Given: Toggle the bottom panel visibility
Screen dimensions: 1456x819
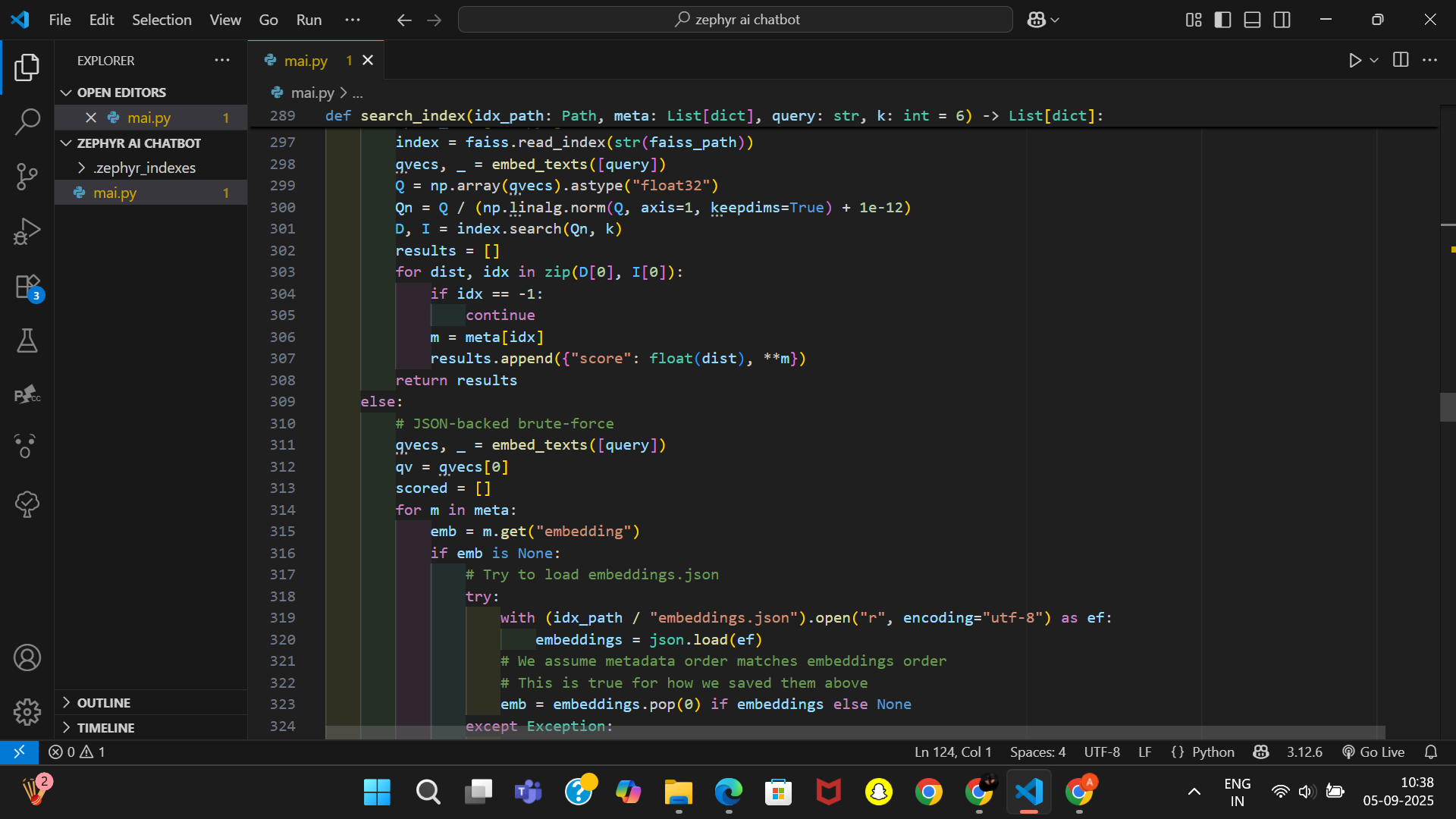Looking at the screenshot, I should pos(1252,20).
